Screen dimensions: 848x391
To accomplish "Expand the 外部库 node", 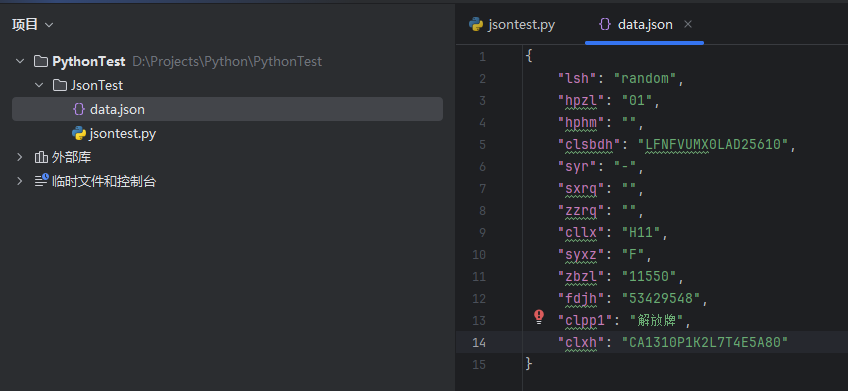I will [x=20, y=157].
